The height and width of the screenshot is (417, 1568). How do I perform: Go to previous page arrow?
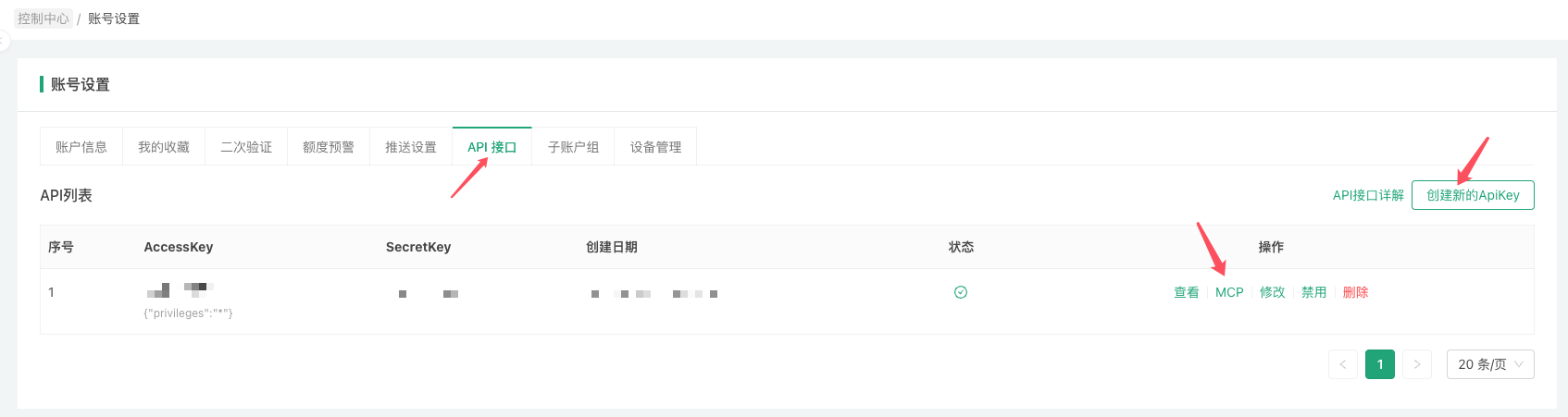1343,364
